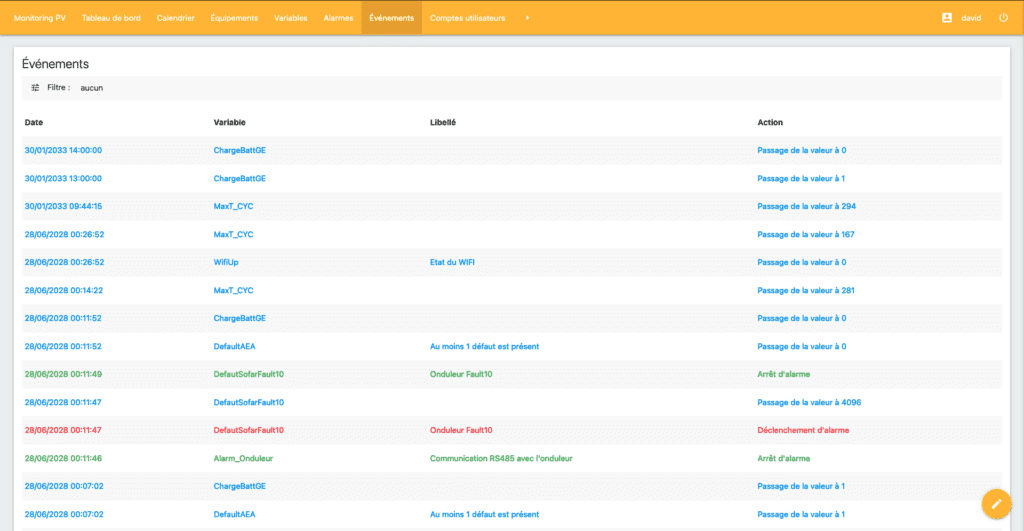Open the Alarmes tab

[x=338, y=18]
